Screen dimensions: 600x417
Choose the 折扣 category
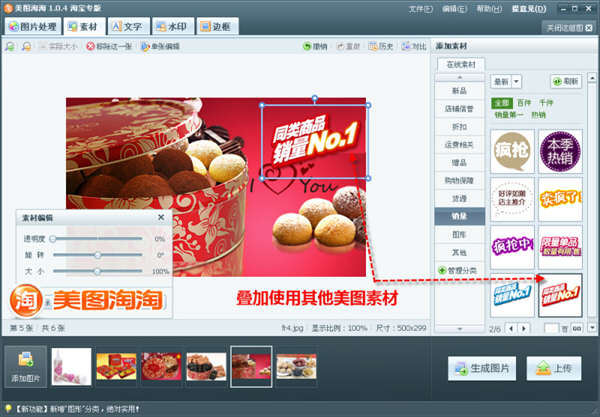tap(460, 127)
